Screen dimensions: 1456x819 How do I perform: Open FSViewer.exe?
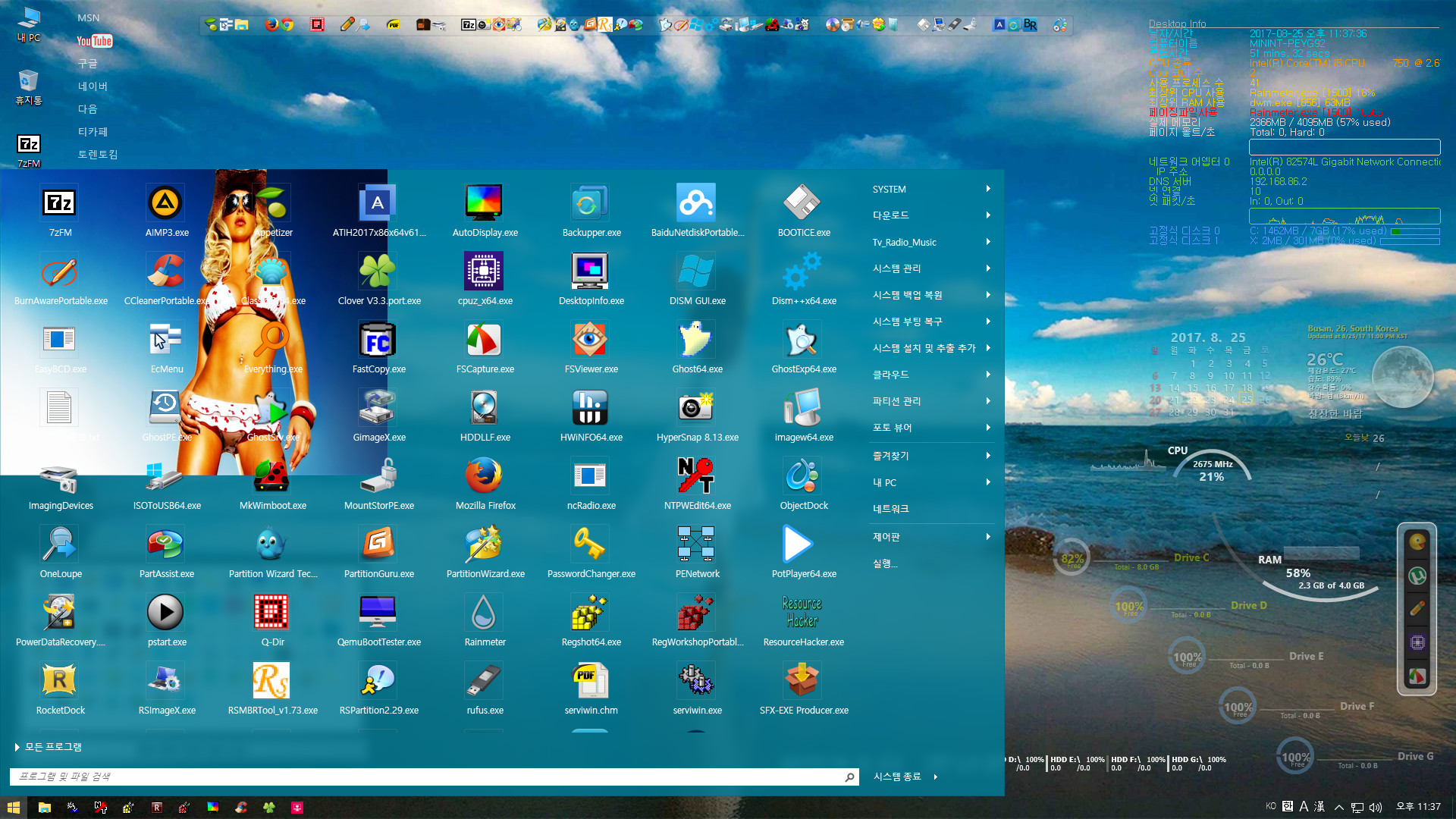click(x=591, y=347)
